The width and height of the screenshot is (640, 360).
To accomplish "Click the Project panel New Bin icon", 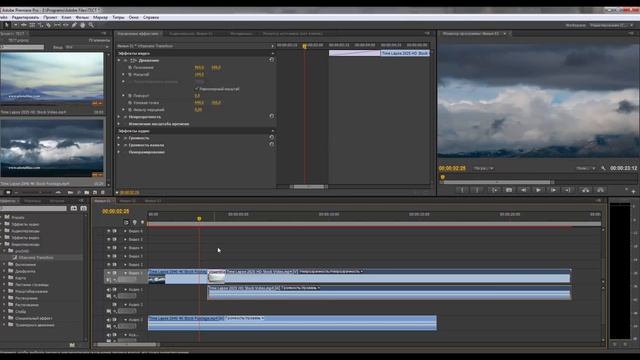I will pyautogui.click(x=87, y=192).
